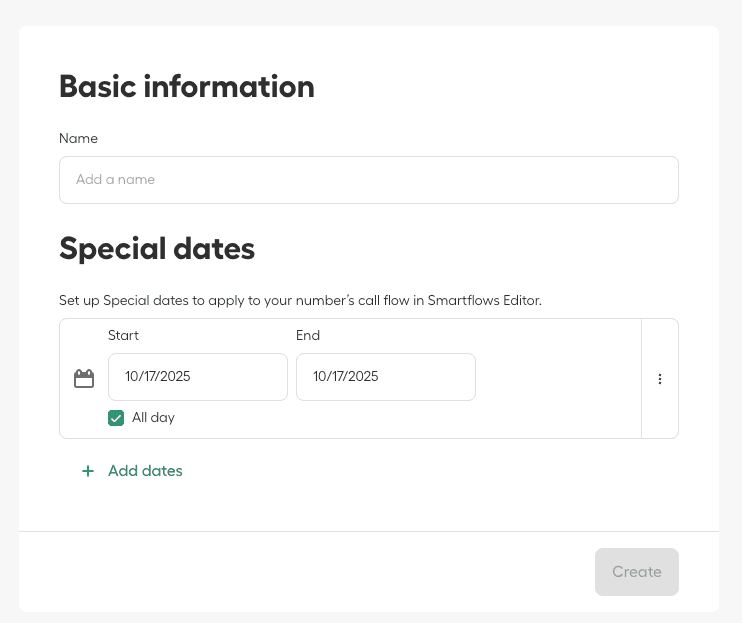
Task: Click the Special dates heading
Action: pos(157,248)
